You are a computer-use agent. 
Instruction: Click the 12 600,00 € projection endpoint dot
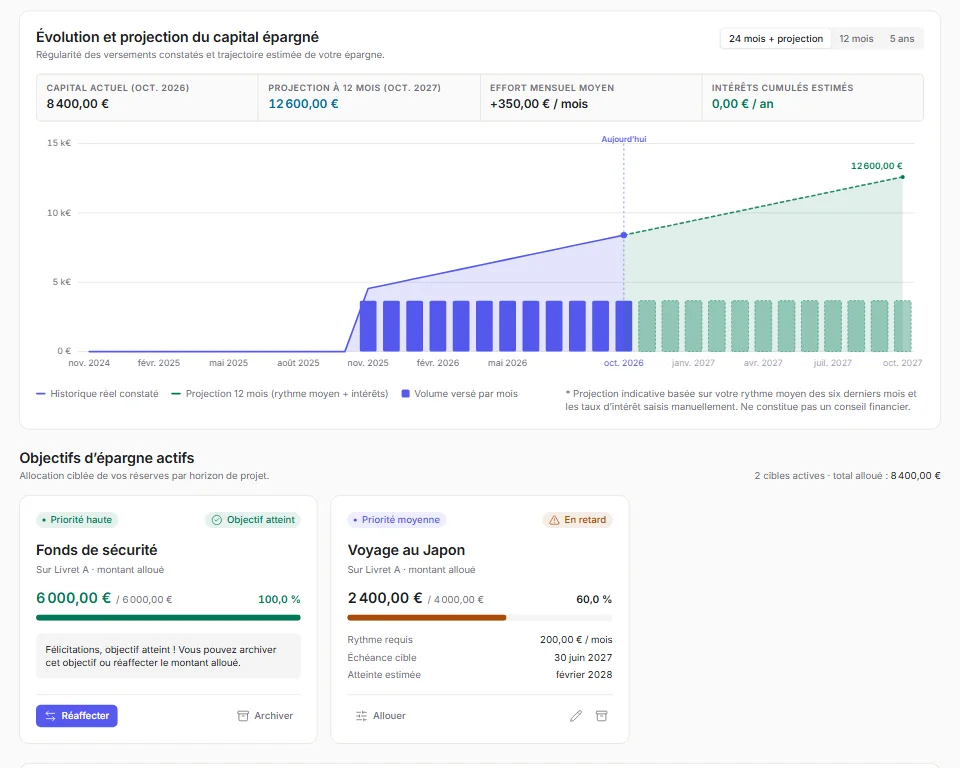[x=902, y=177]
